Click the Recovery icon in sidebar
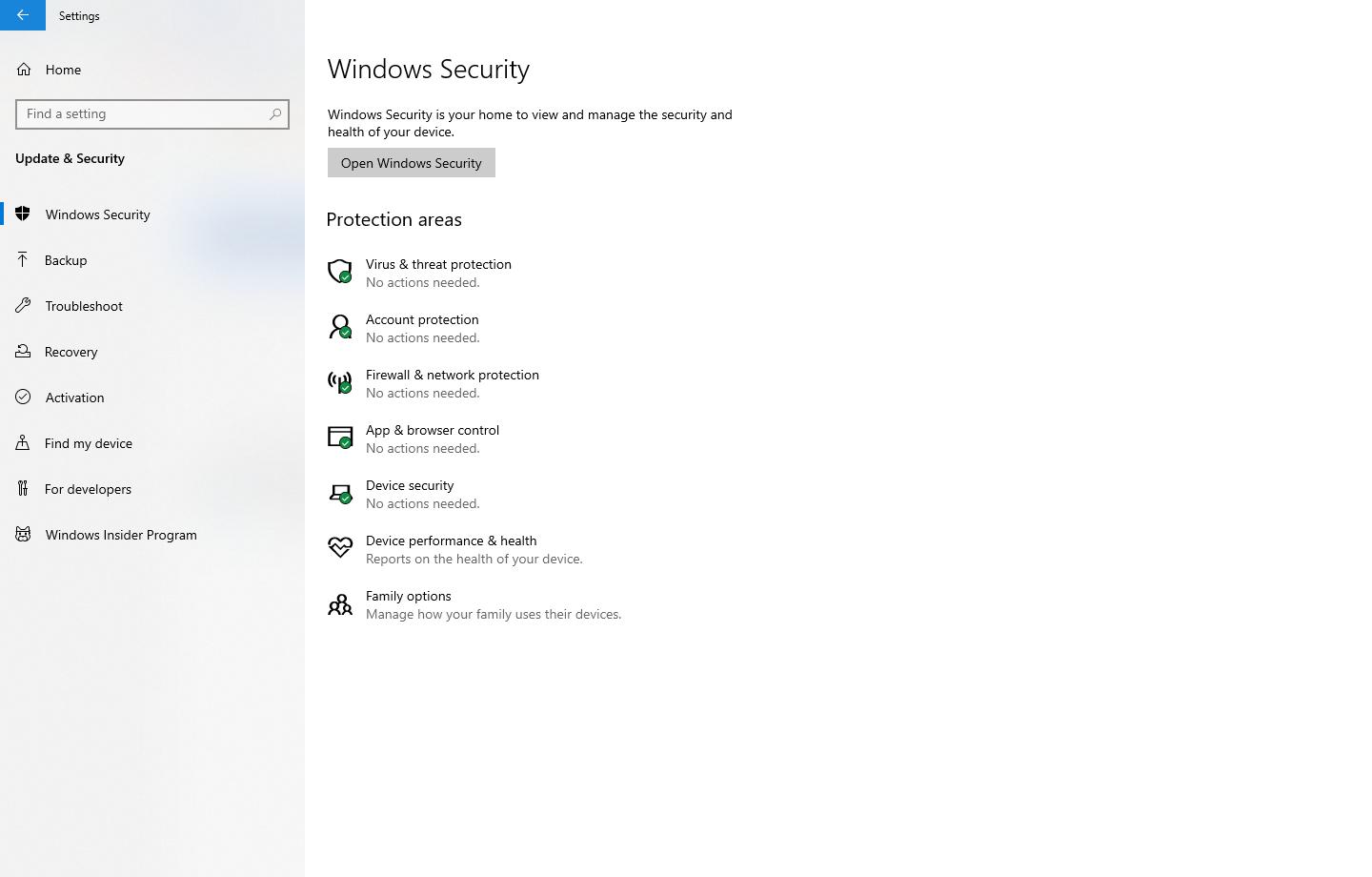The height and width of the screenshot is (877, 1372). click(x=23, y=351)
